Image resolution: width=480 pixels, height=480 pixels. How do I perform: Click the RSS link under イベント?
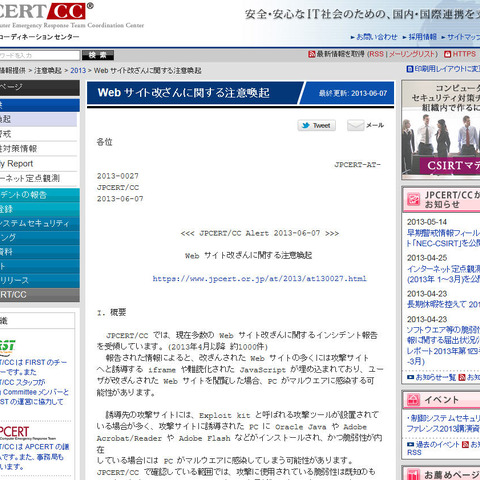[x=414, y=453]
